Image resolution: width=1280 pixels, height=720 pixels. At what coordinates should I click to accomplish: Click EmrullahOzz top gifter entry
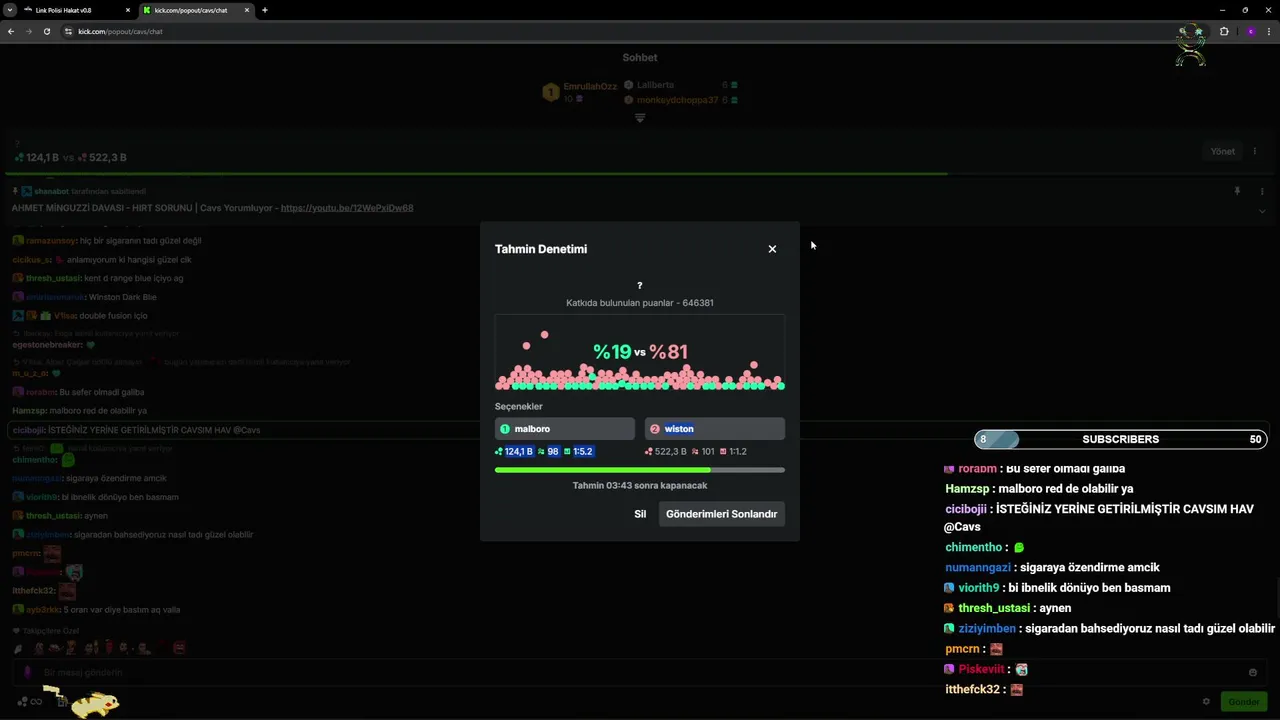click(580, 92)
